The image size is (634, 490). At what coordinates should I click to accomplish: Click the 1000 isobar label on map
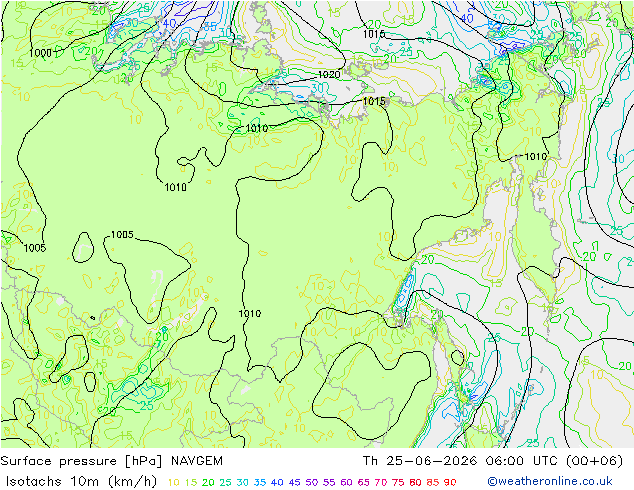click(40, 53)
